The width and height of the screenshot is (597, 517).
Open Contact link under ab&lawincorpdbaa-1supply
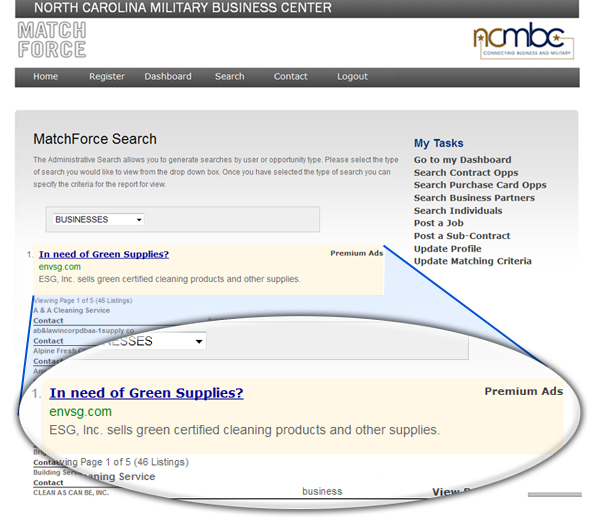tap(48, 341)
